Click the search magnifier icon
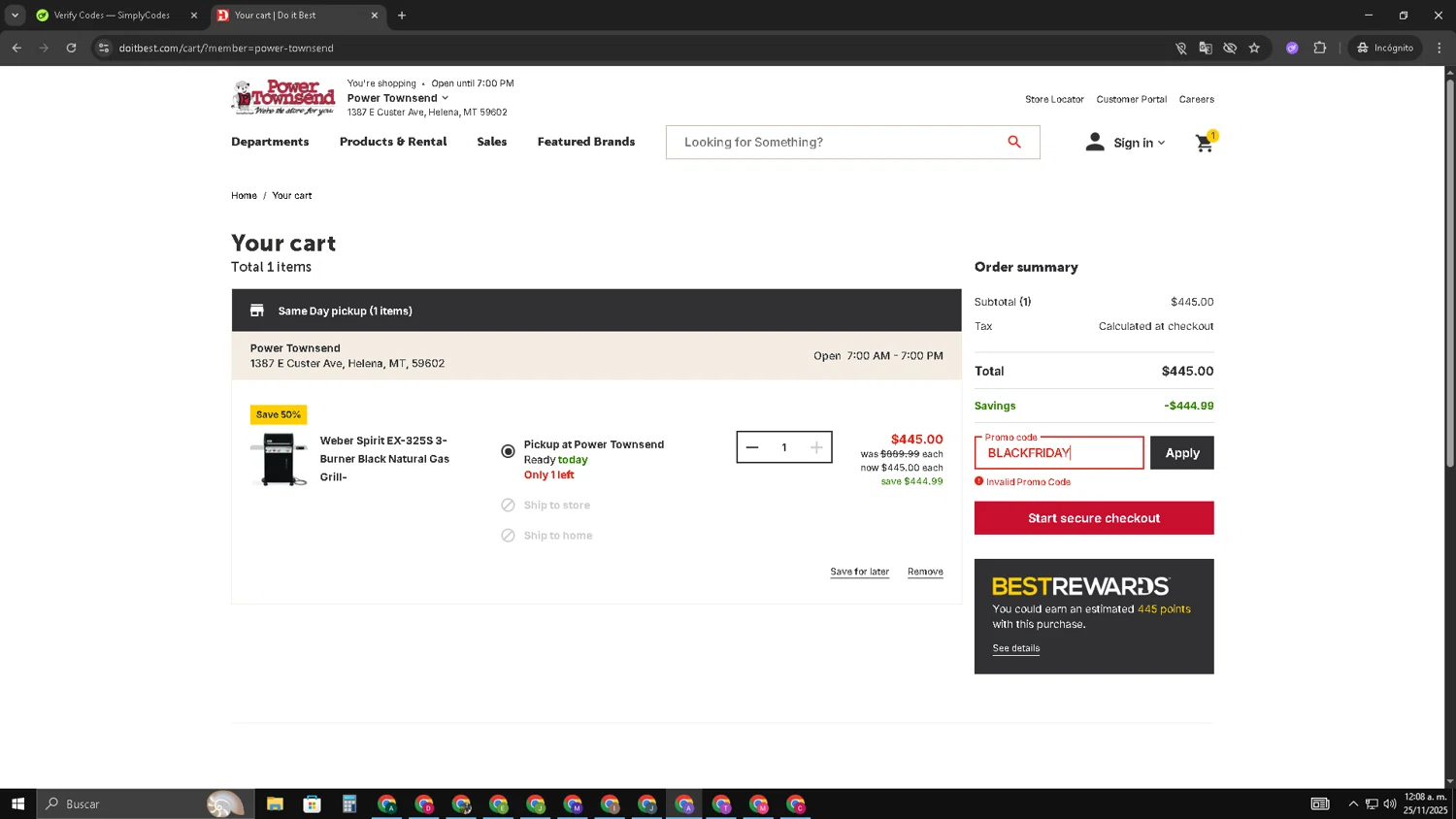Viewport: 1456px width, 819px height. click(x=1014, y=142)
